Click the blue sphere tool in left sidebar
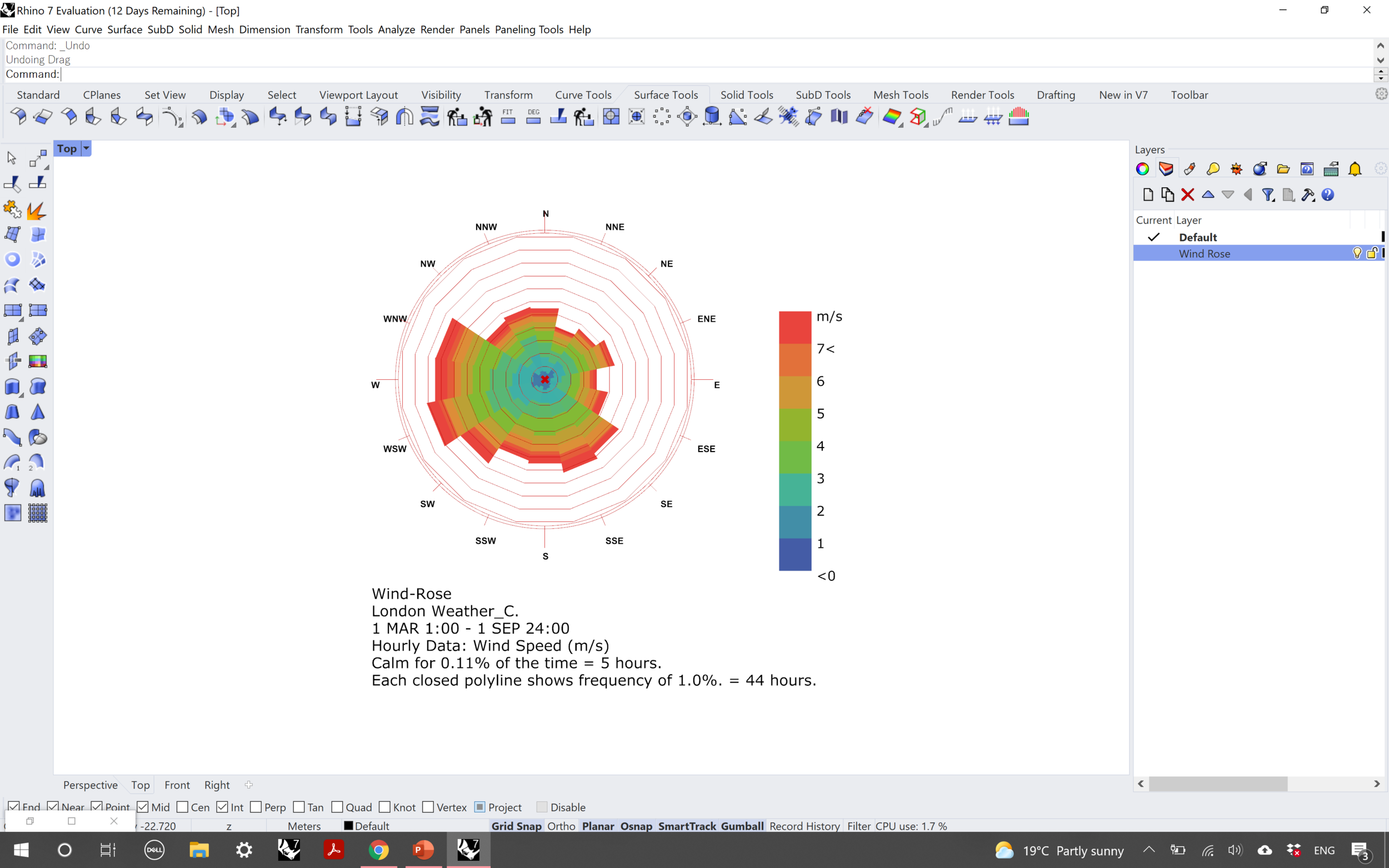Image resolution: width=1389 pixels, height=868 pixels. [x=12, y=259]
